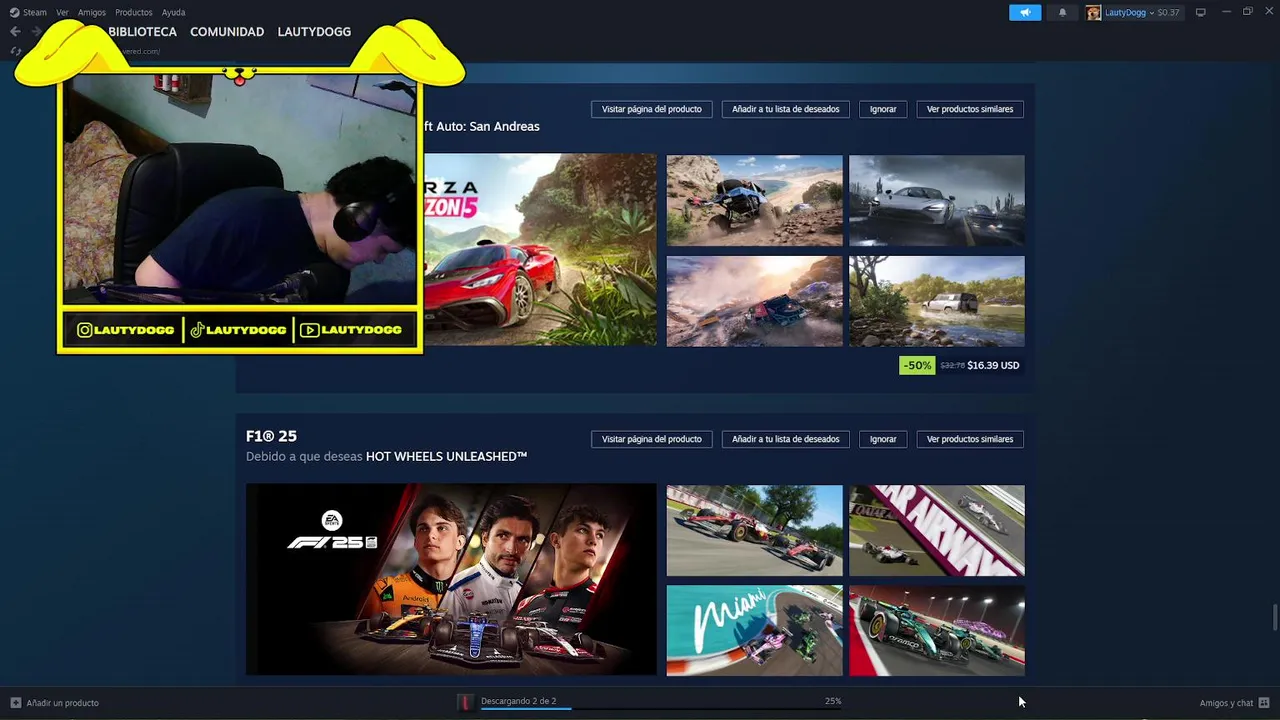View Forza white supercar screenshot

pos(937,200)
